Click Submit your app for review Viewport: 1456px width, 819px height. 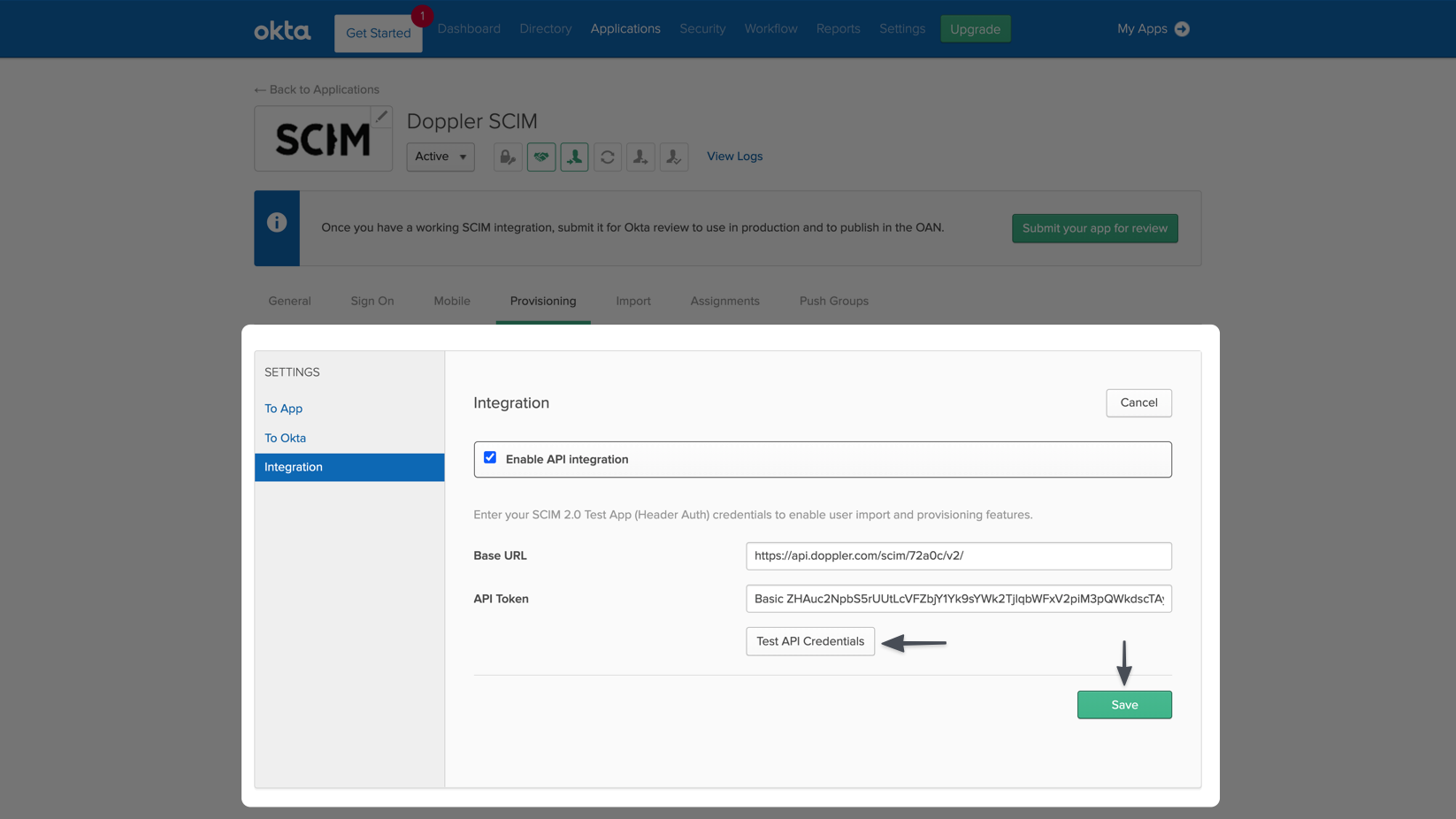[x=1095, y=228]
